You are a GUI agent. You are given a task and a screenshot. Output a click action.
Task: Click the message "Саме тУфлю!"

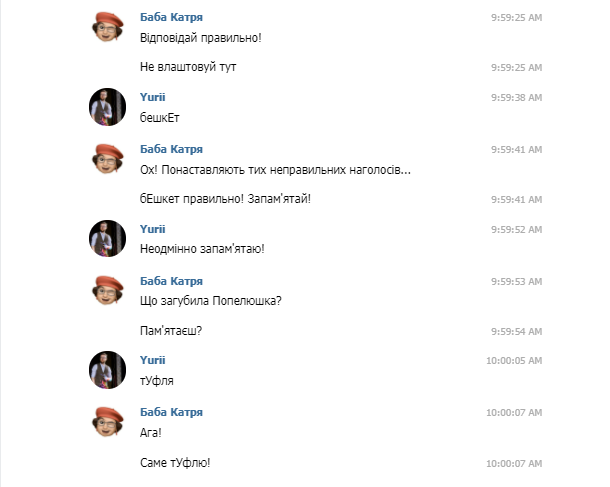click(x=175, y=462)
